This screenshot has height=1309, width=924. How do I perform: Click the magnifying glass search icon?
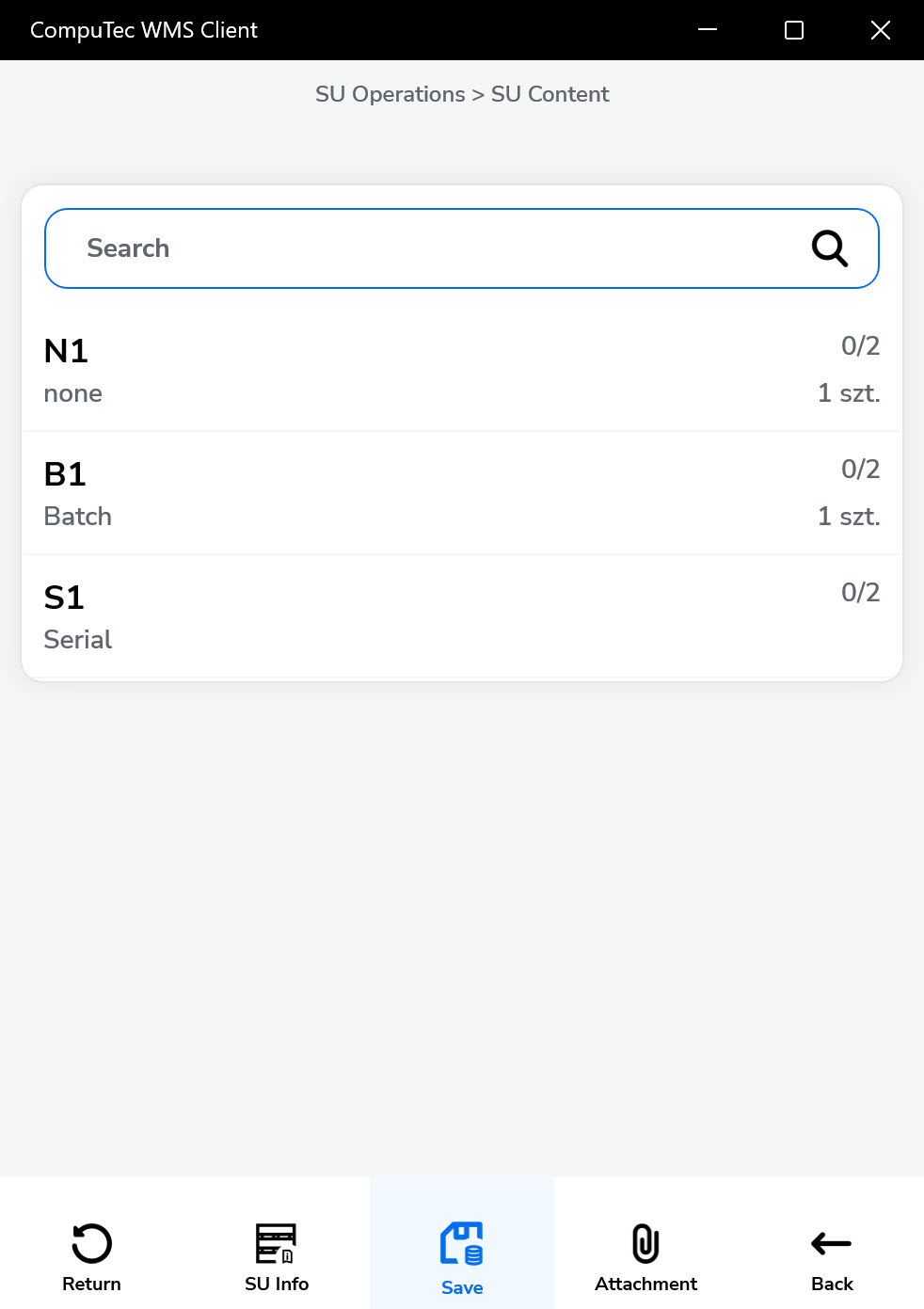tap(830, 248)
